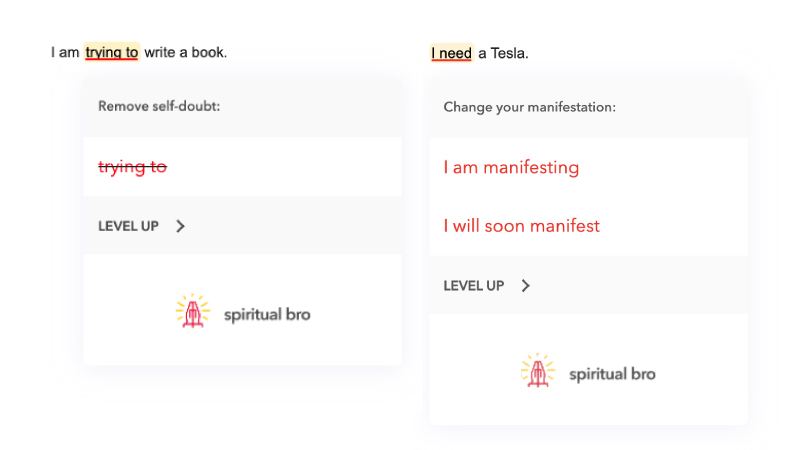The image size is (800, 450).
Task: Click the "Change your manifestation:" card header
Action: 529,107
